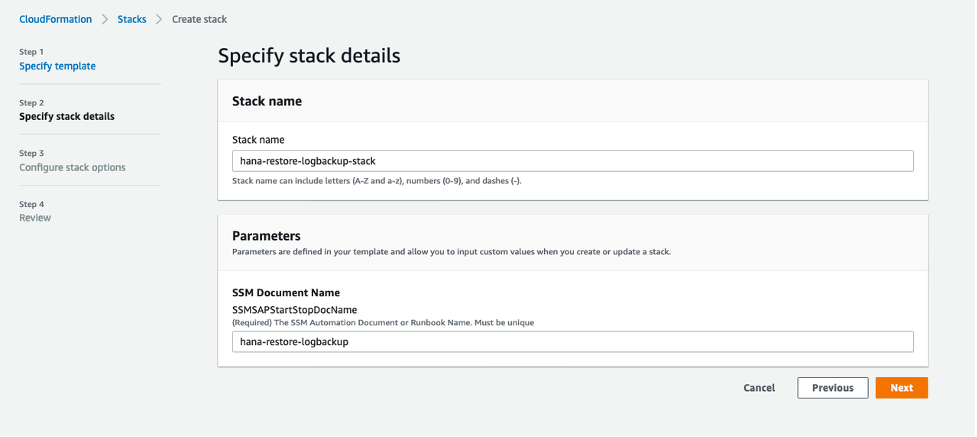Select Step 2 Specify stack details

(66, 116)
